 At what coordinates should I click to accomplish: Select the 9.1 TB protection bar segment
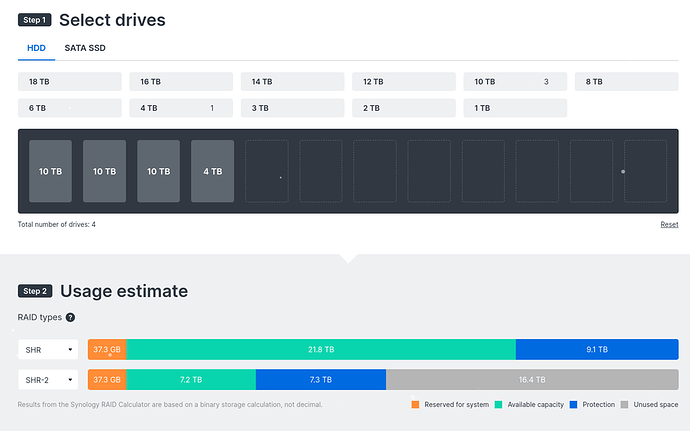tap(597, 350)
